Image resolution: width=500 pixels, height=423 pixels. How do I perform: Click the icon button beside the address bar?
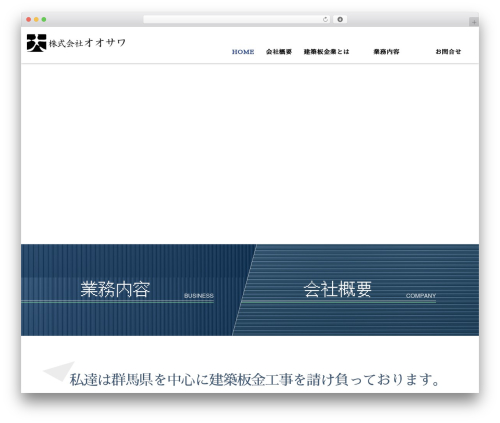click(340, 20)
